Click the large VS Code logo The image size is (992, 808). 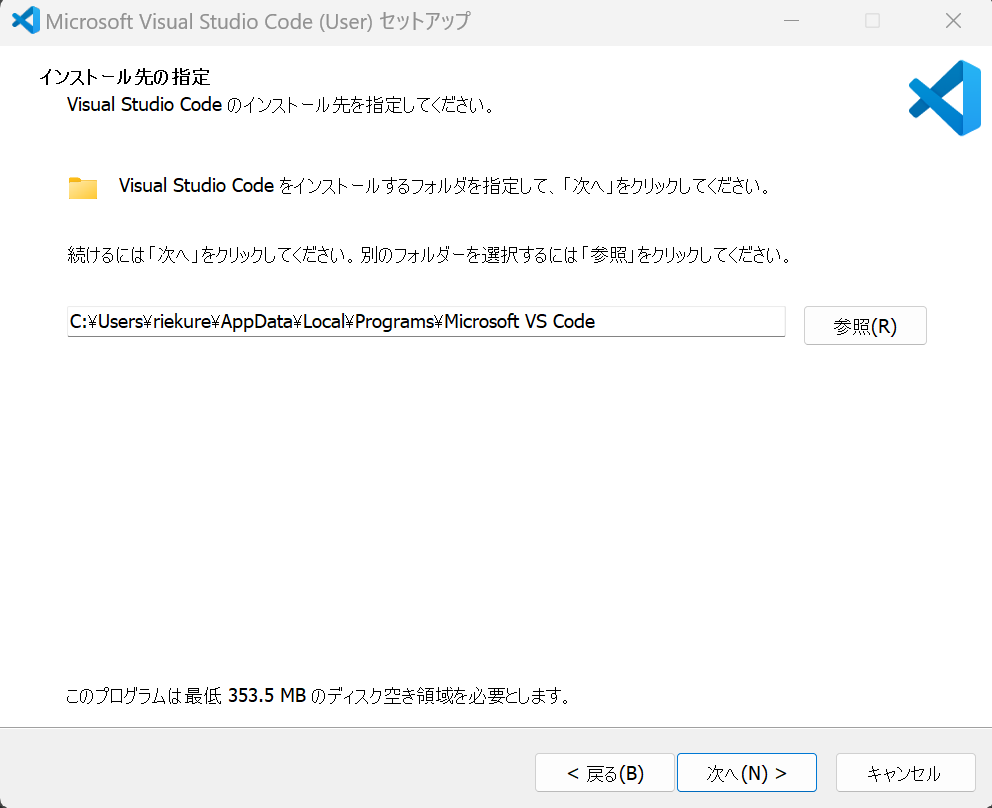click(x=945, y=98)
